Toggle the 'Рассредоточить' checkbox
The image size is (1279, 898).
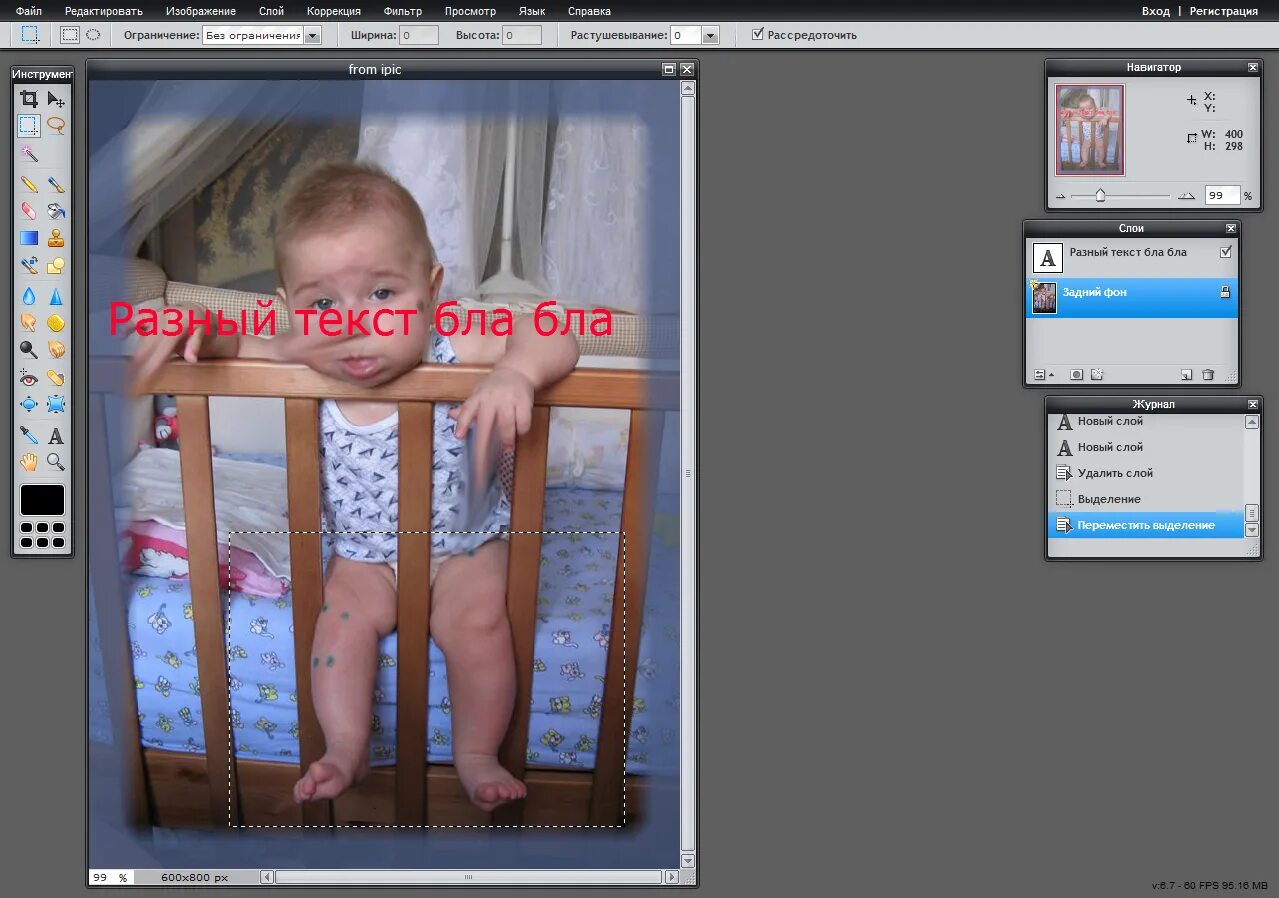click(758, 34)
